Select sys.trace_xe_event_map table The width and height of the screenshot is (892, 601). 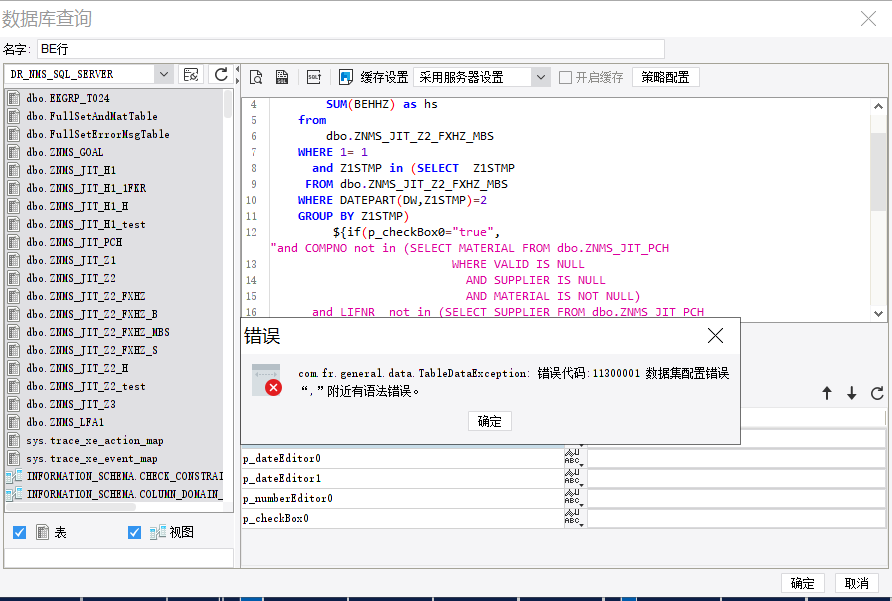click(92, 458)
